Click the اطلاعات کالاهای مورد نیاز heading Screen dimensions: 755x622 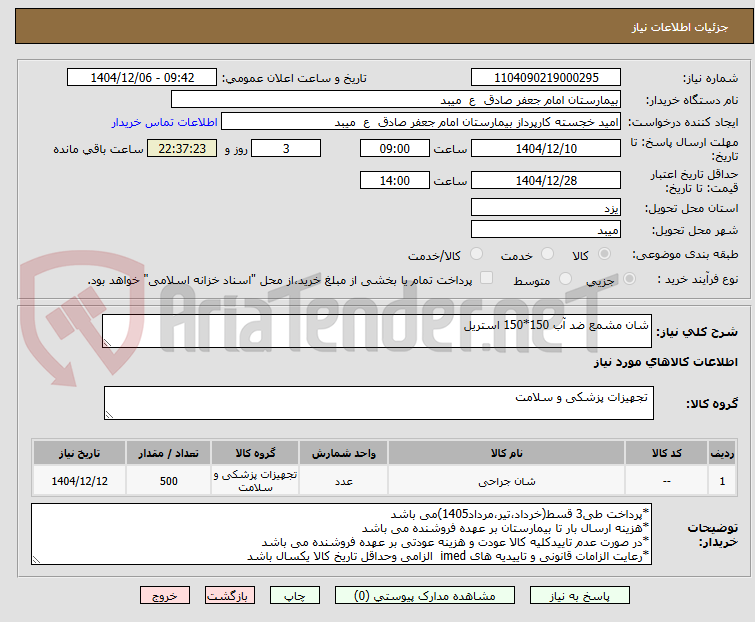tap(665, 362)
